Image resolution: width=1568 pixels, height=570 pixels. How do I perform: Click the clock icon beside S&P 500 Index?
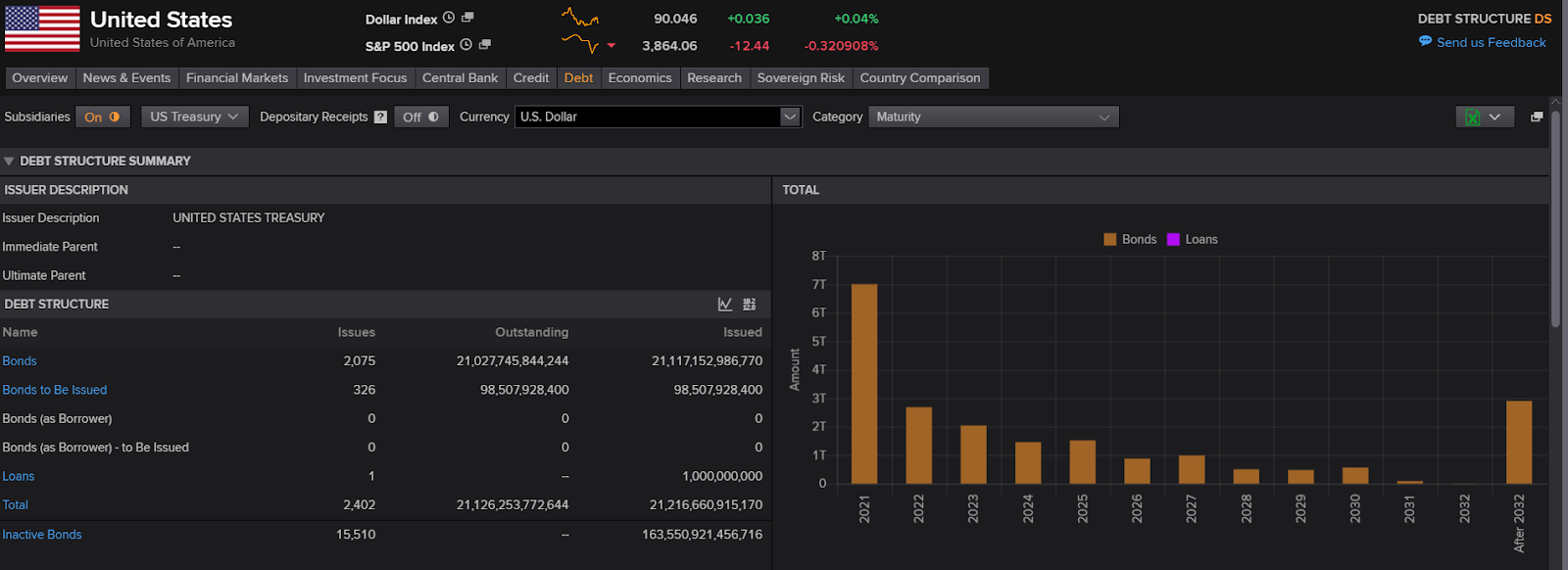click(x=466, y=44)
